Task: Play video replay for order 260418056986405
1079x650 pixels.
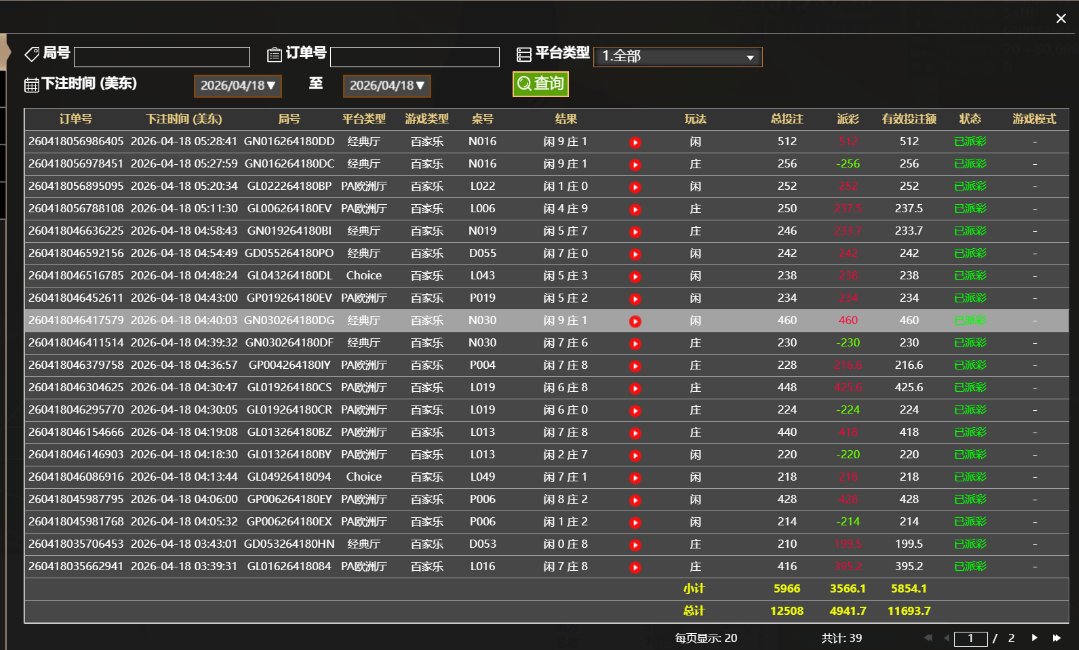Action: coord(635,142)
